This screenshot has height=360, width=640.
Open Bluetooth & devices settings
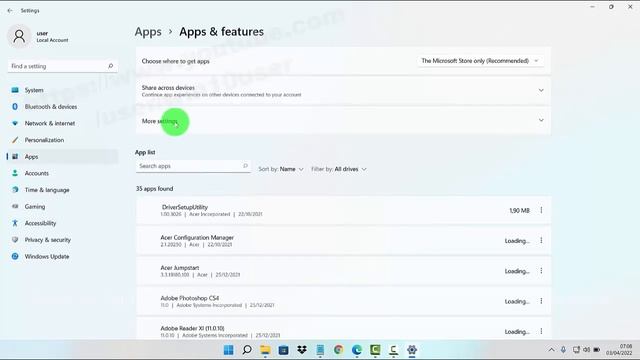point(51,107)
